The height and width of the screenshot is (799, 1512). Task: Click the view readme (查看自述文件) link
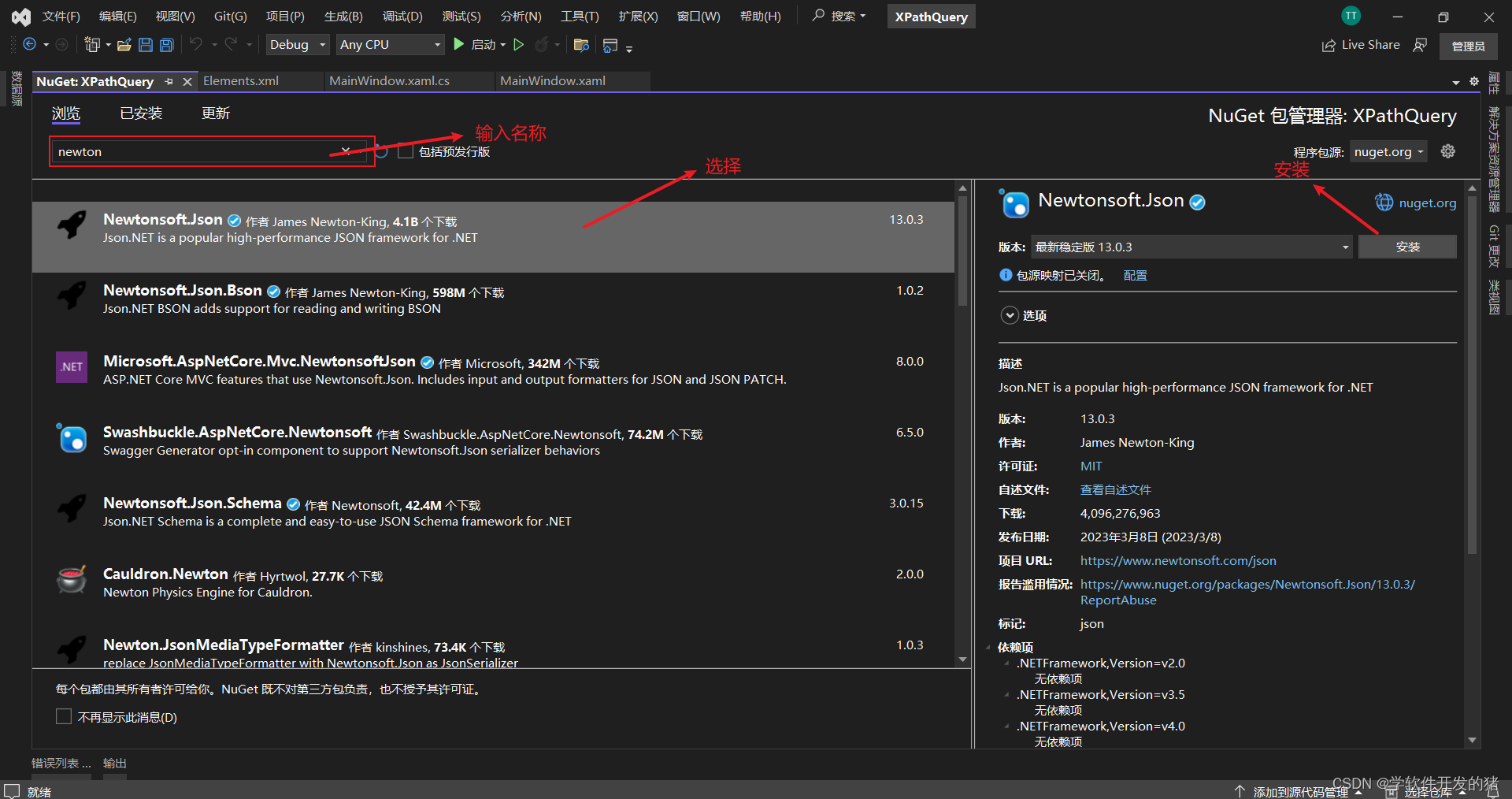1115,489
